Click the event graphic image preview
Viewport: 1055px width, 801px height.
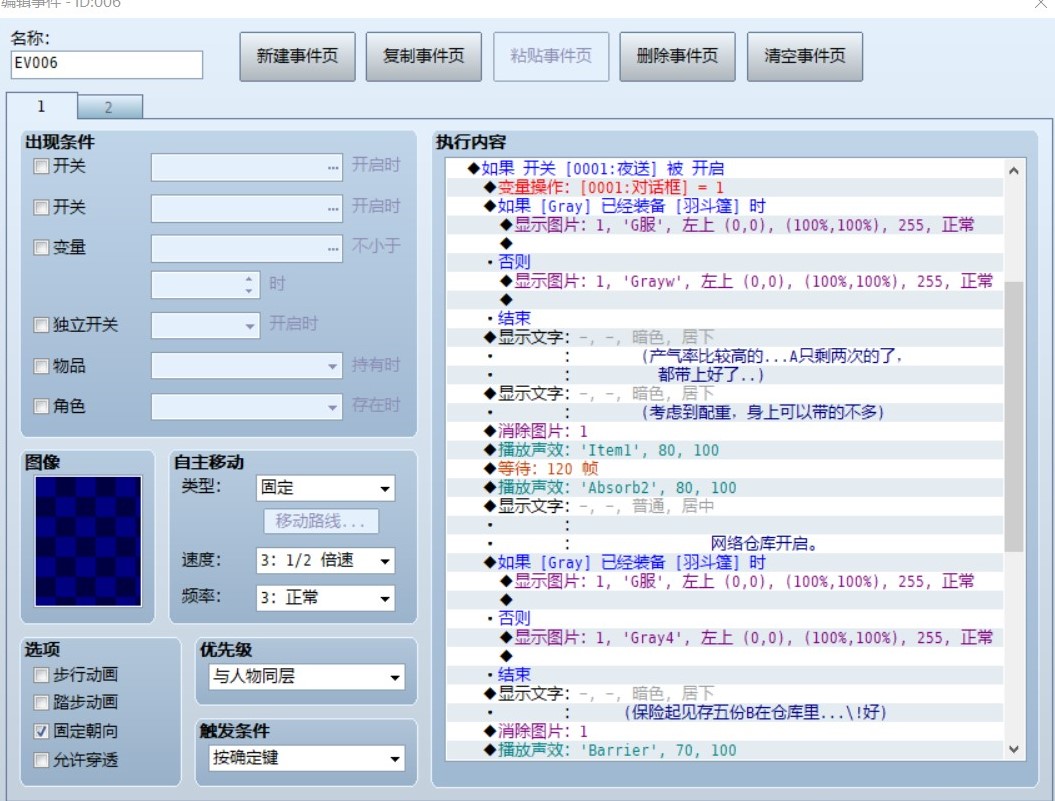[88, 541]
